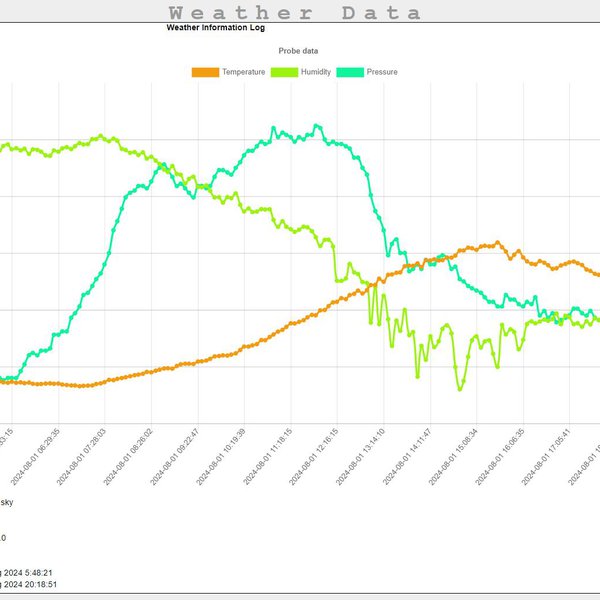Image resolution: width=600 pixels, height=600 pixels.
Task: Click the orange Temperature legend swatch
Action: pos(204,72)
